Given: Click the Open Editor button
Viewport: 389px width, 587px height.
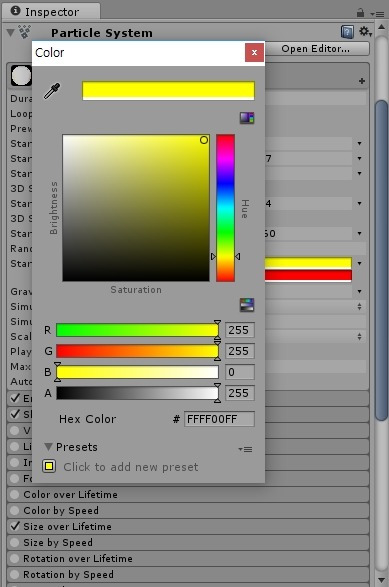Looking at the screenshot, I should point(317,49).
